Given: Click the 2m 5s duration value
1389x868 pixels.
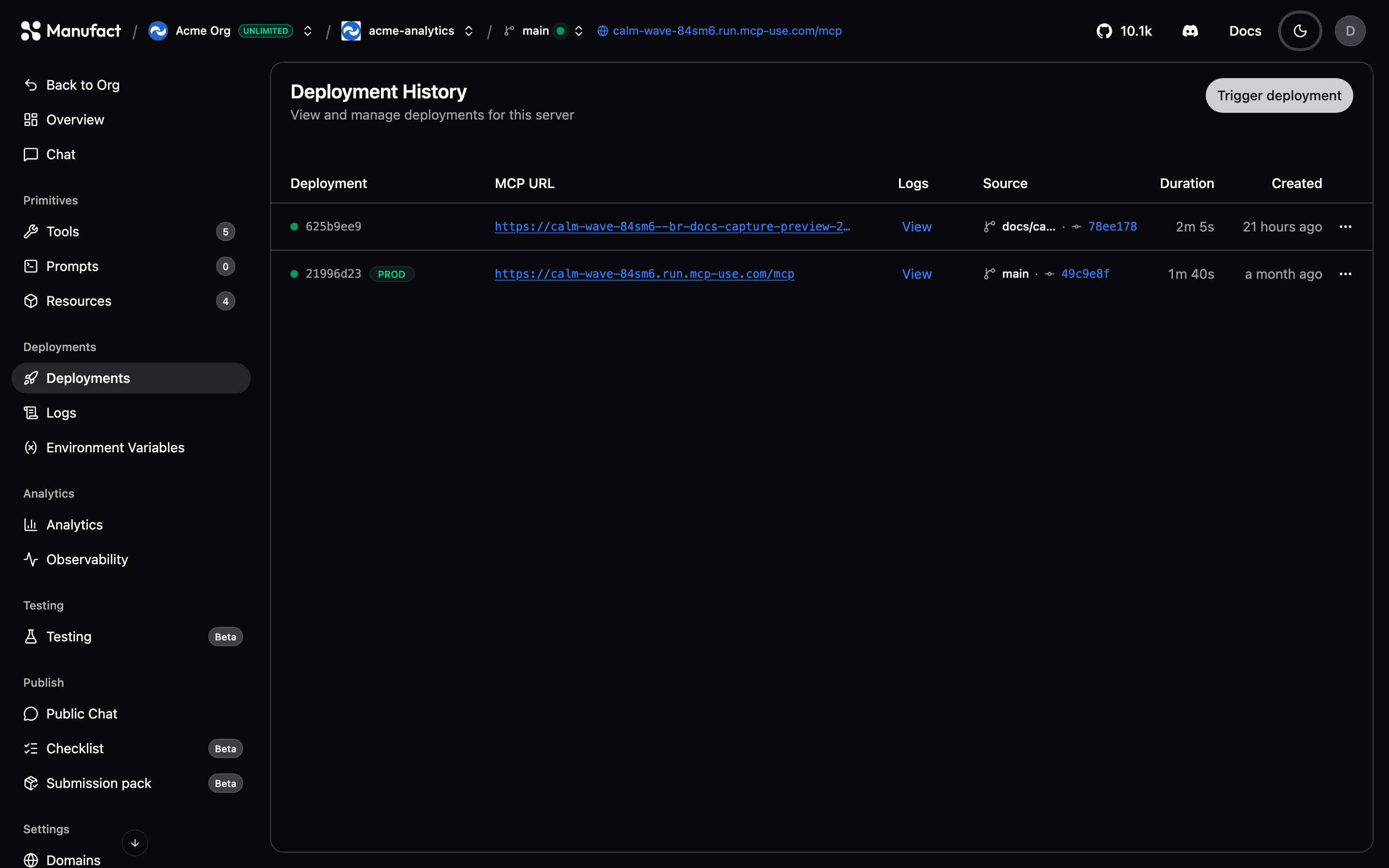Looking at the screenshot, I should [x=1195, y=227].
